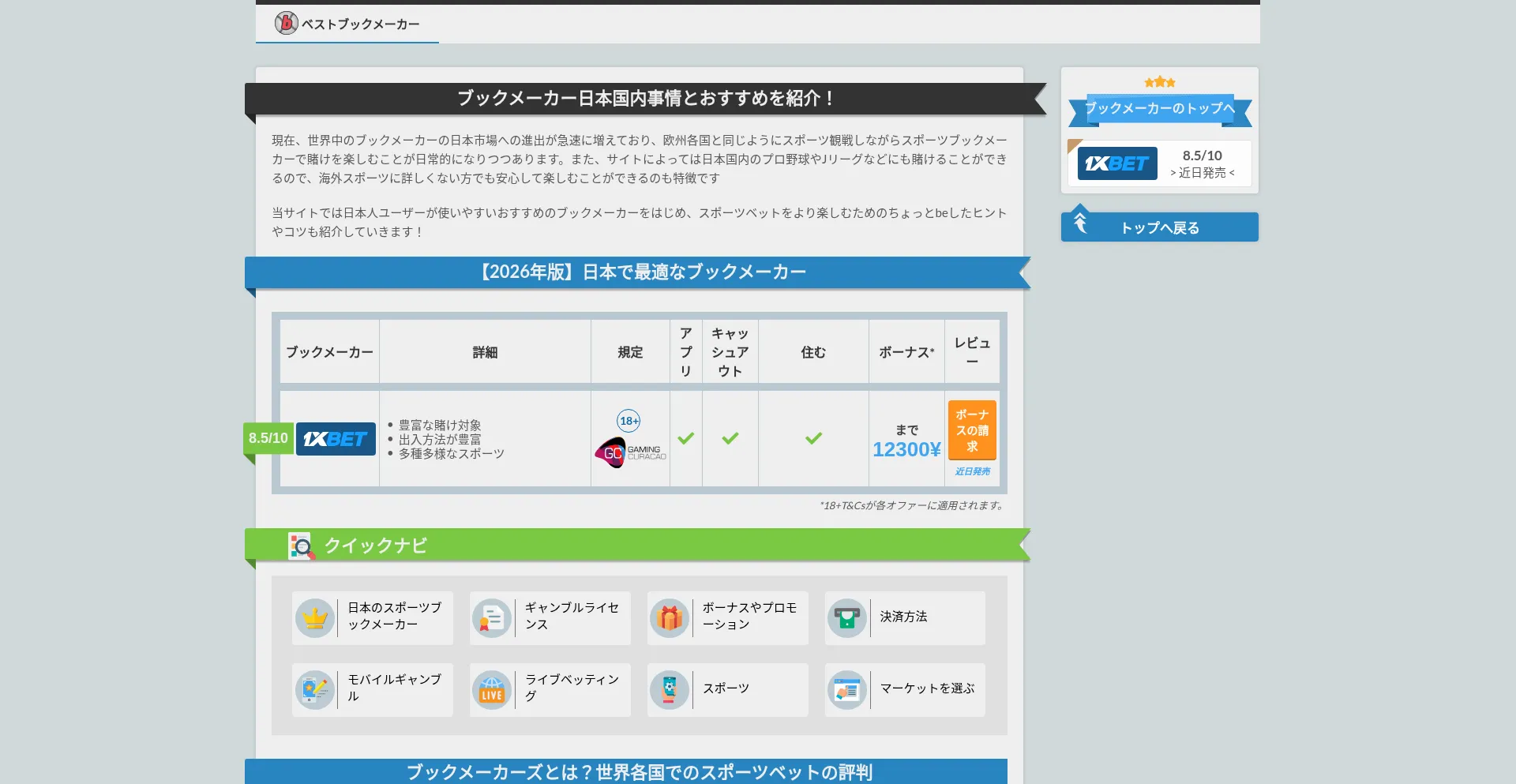Click the orange ボーナスの請求 button

tap(972, 430)
